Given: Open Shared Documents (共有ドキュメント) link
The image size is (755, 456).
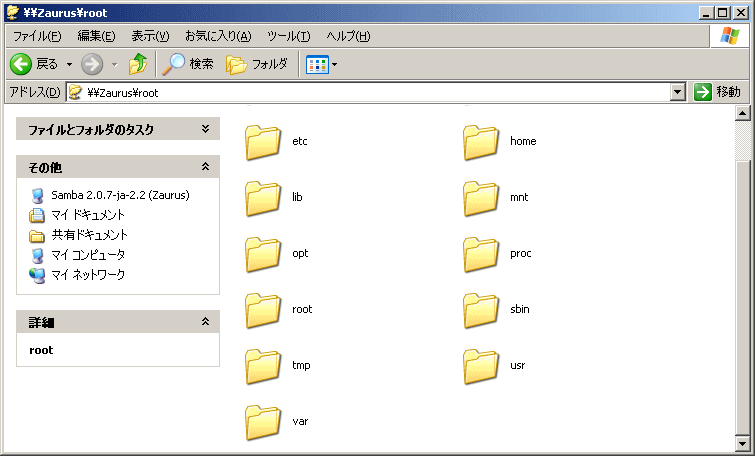Looking at the screenshot, I should [x=90, y=235].
